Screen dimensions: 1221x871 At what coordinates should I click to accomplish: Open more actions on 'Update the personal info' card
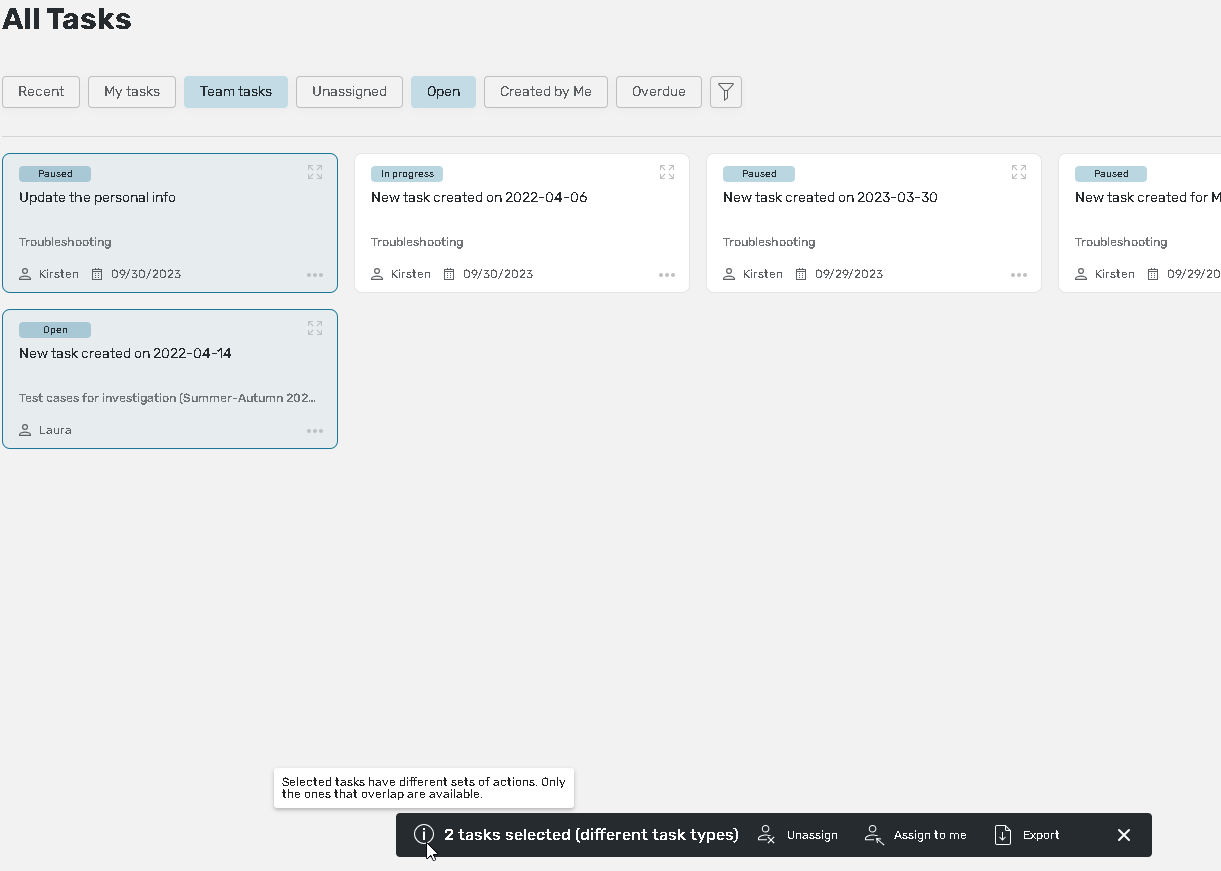(x=315, y=275)
